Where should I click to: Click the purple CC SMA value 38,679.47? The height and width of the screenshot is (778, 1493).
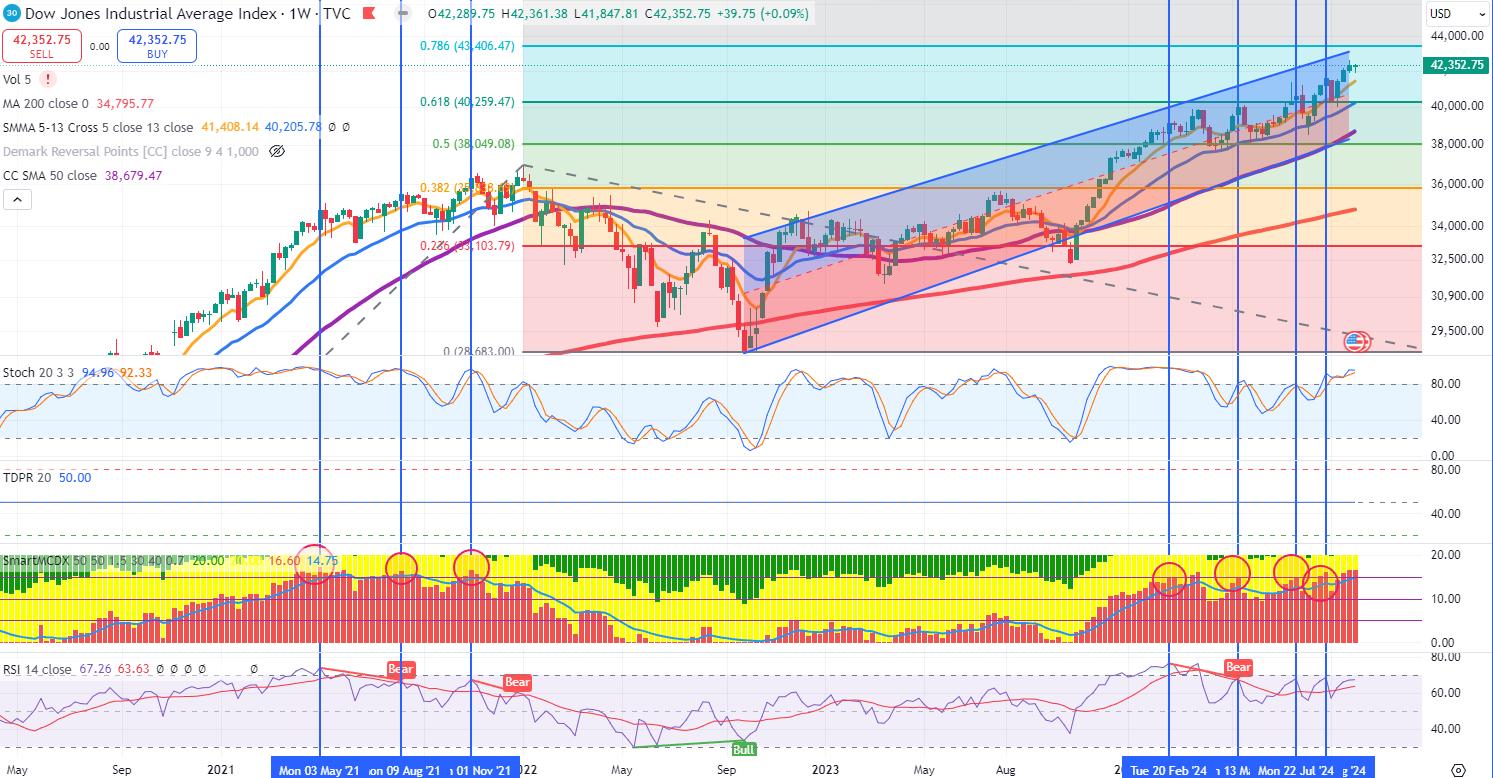click(x=133, y=175)
